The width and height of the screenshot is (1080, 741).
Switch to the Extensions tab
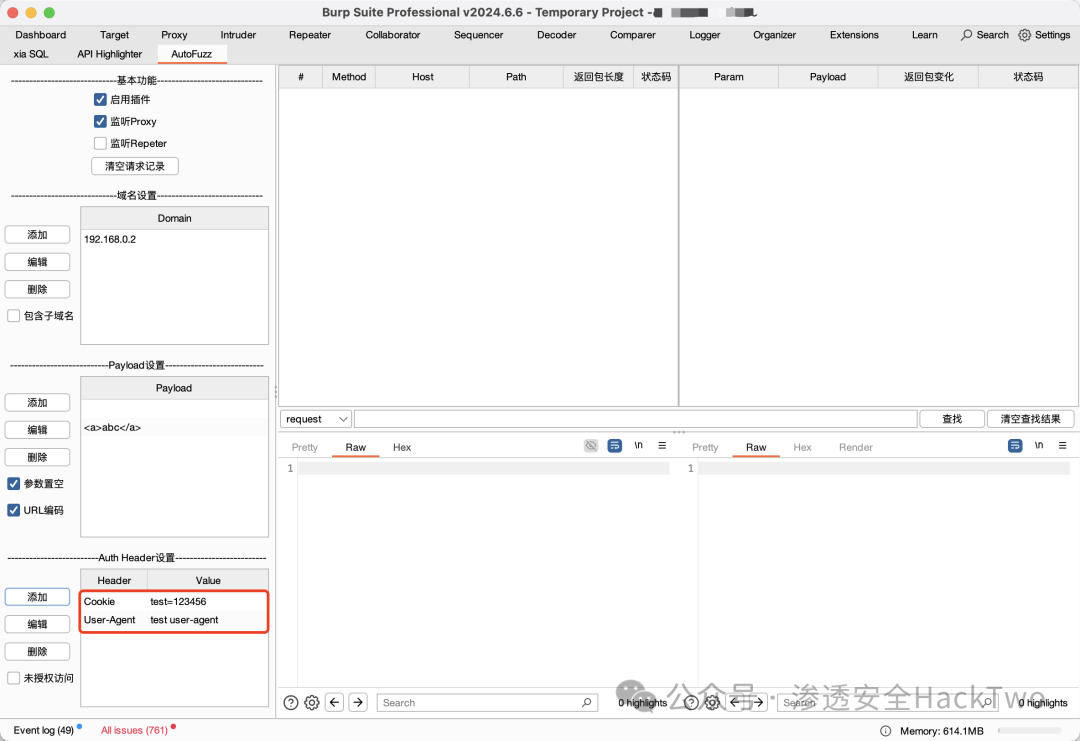[x=854, y=34]
